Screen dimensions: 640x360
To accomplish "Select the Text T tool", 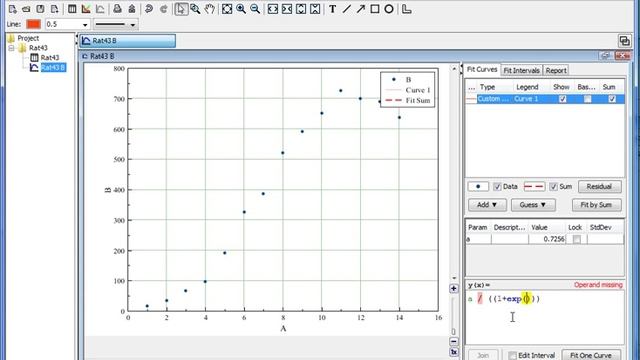I will (x=333, y=9).
